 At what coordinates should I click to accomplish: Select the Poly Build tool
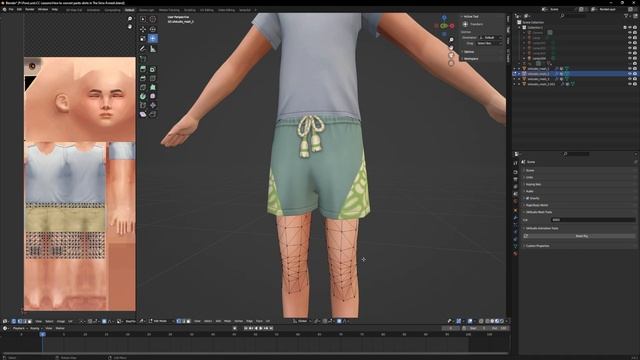coord(153,87)
